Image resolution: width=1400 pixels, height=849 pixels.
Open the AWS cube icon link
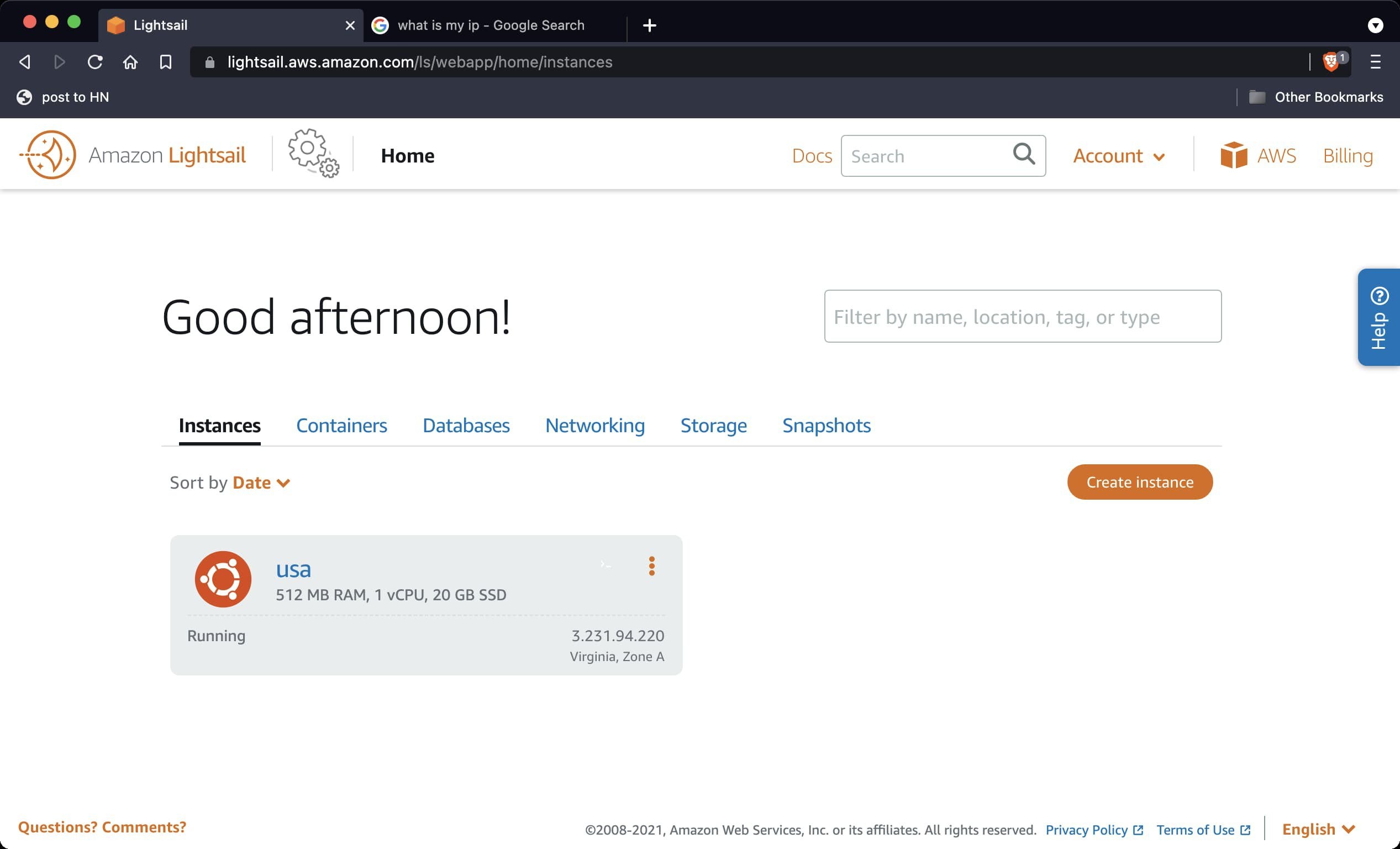pos(1233,155)
